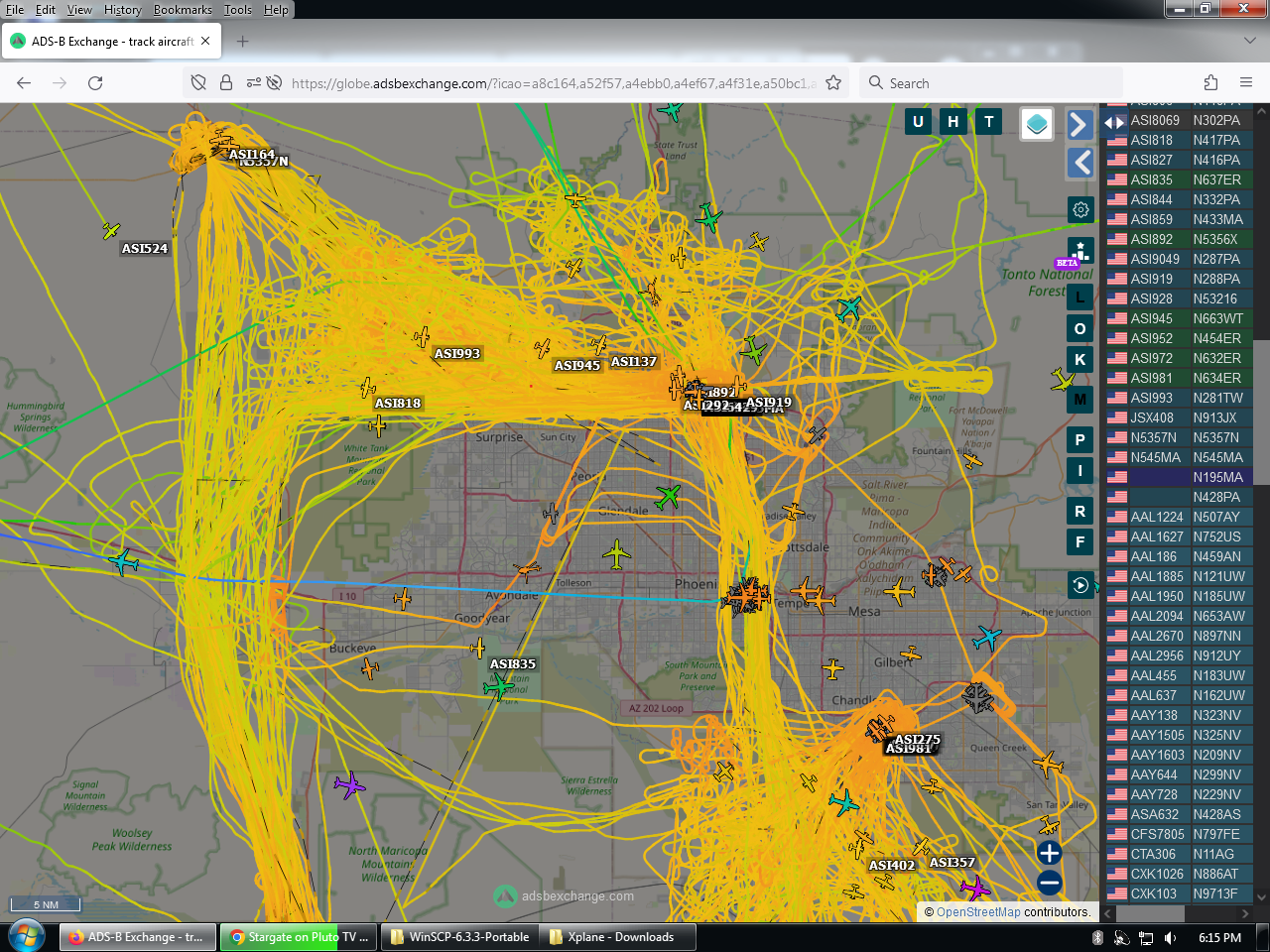This screenshot has height=952, width=1270.
Task: Open the Firefox application menu
Action: click(1246, 83)
